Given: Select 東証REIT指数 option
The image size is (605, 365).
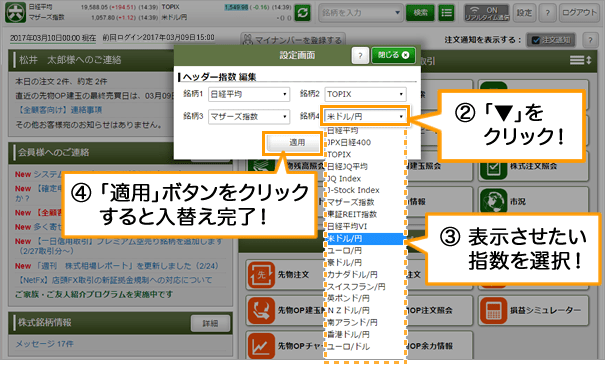Looking at the screenshot, I should click(352, 214).
